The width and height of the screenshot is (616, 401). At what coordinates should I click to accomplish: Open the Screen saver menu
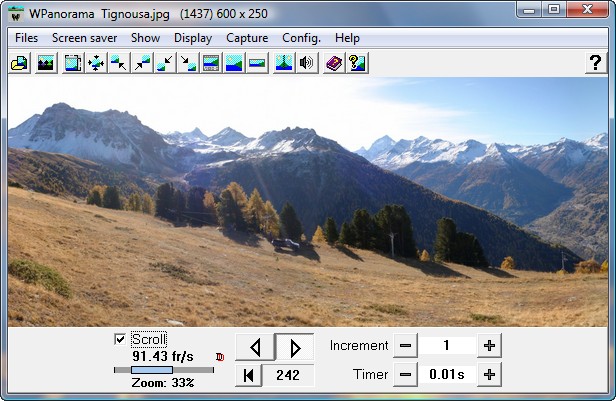coord(84,38)
